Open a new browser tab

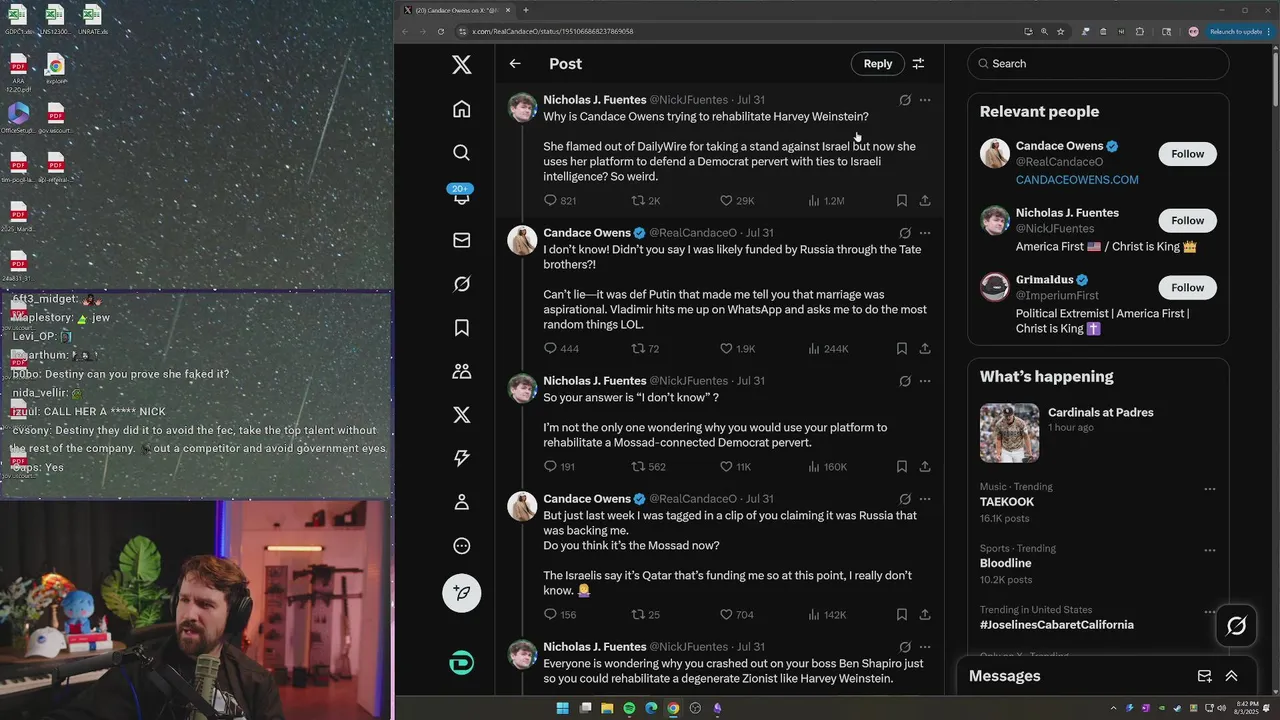pyautogui.click(x=526, y=10)
